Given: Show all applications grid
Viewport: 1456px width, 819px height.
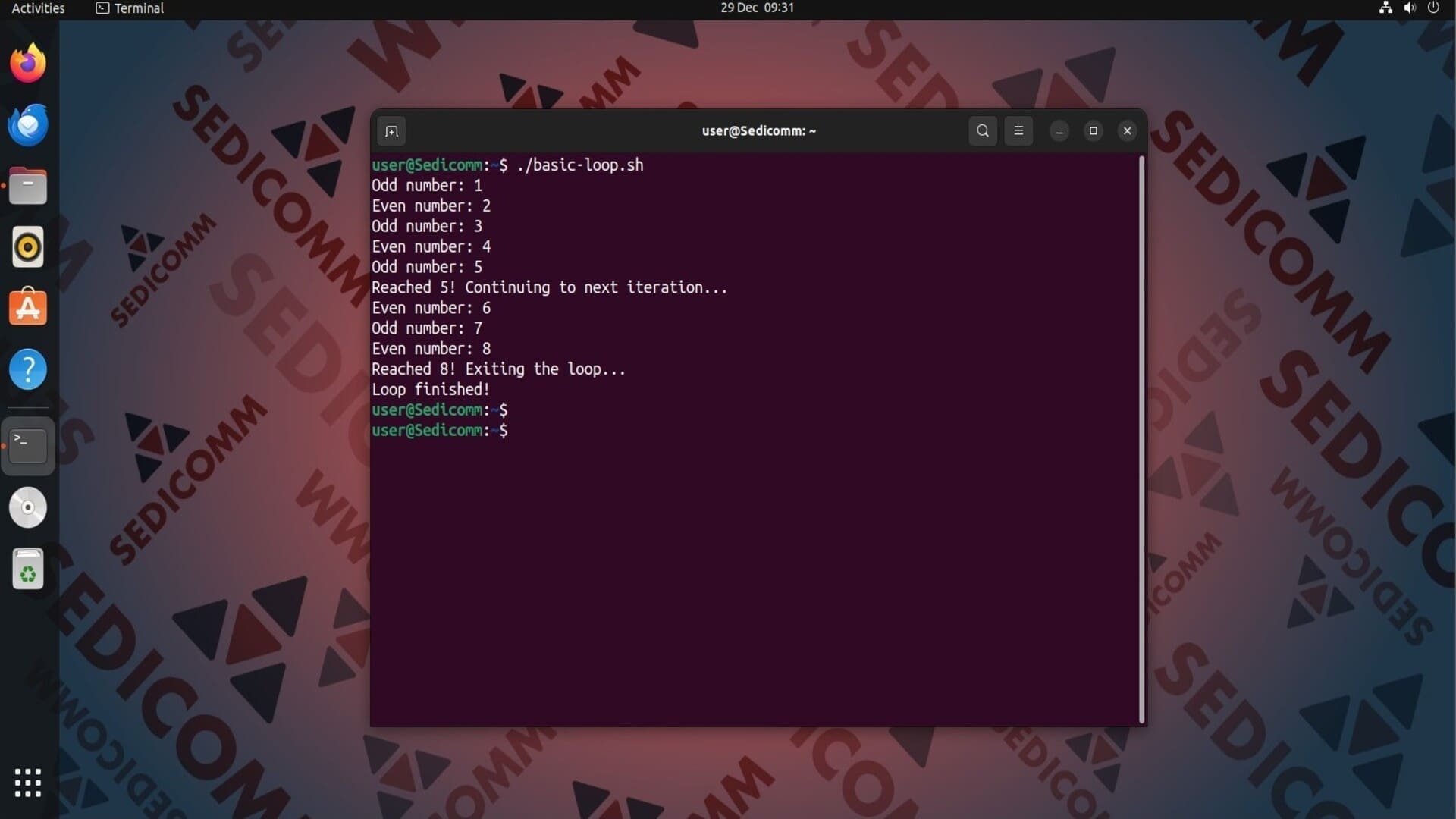Looking at the screenshot, I should point(28,783).
